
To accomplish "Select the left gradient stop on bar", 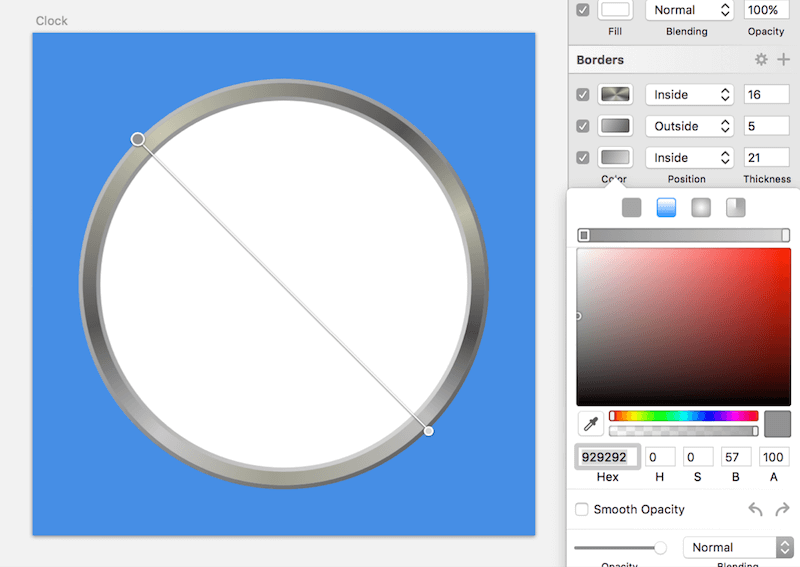I will [584, 235].
